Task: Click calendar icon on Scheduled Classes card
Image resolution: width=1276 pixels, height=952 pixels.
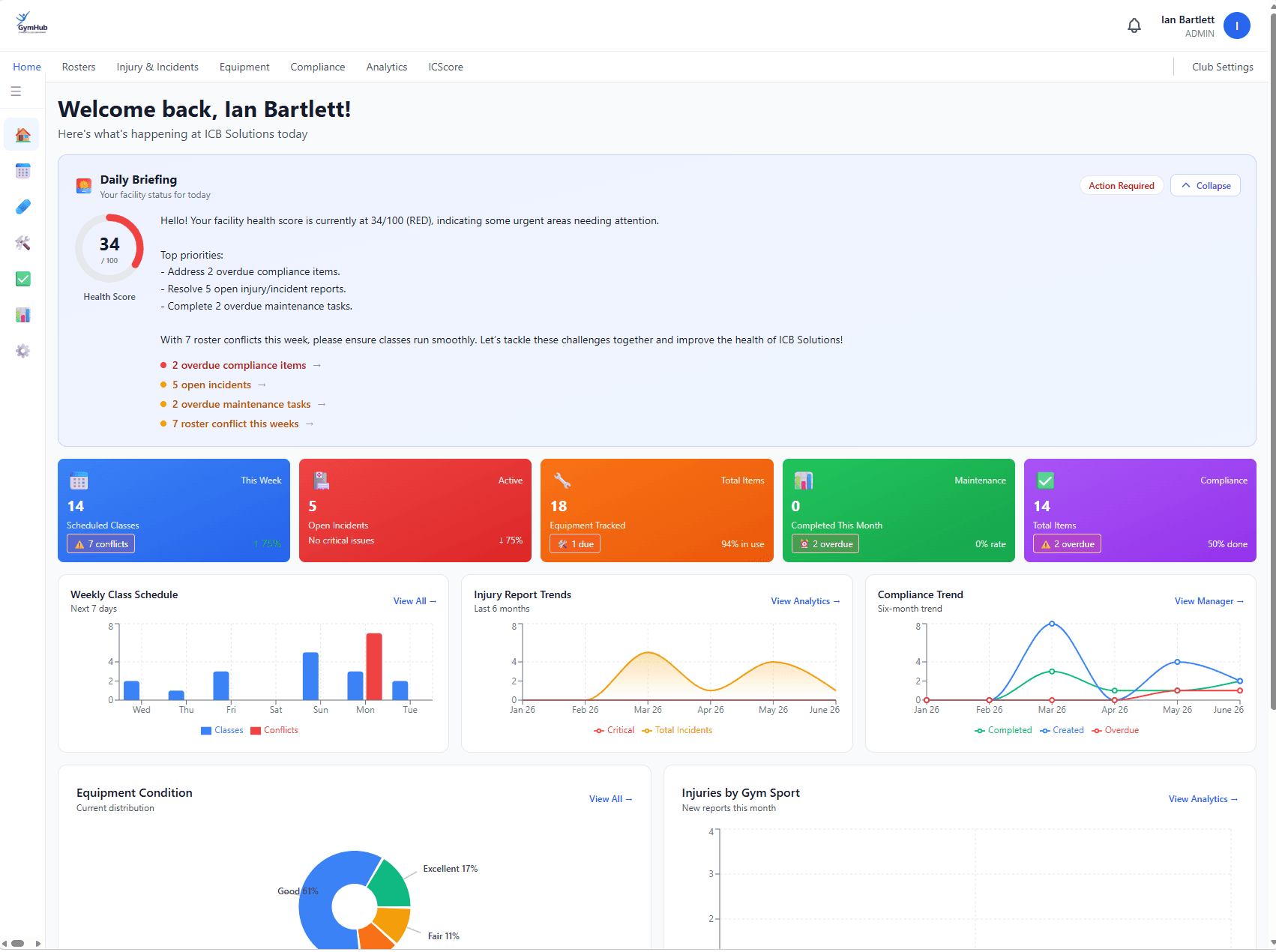Action: [x=79, y=480]
